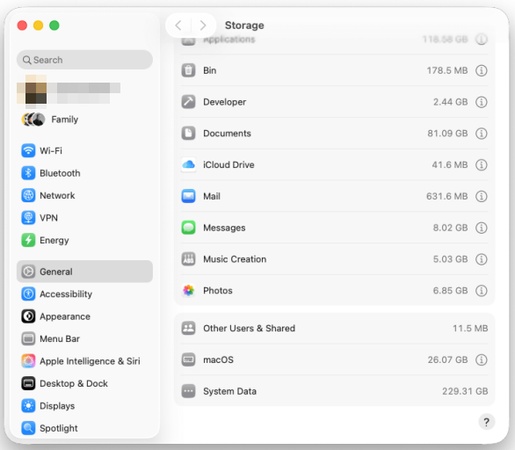Open Menu Bar settings pane

point(85,339)
